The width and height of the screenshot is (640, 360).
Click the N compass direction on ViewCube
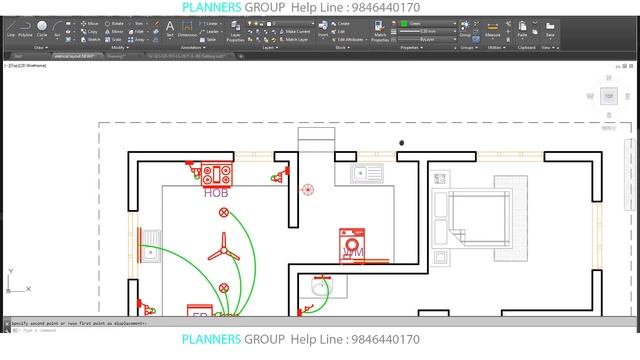pyautogui.click(x=609, y=78)
